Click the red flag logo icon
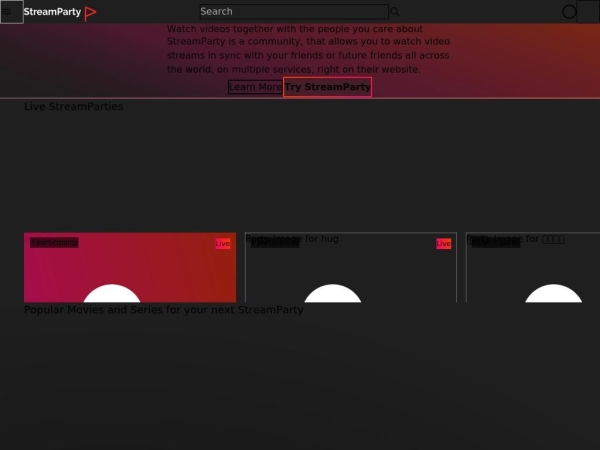Screen dimensions: 600x450 click(x=90, y=14)
